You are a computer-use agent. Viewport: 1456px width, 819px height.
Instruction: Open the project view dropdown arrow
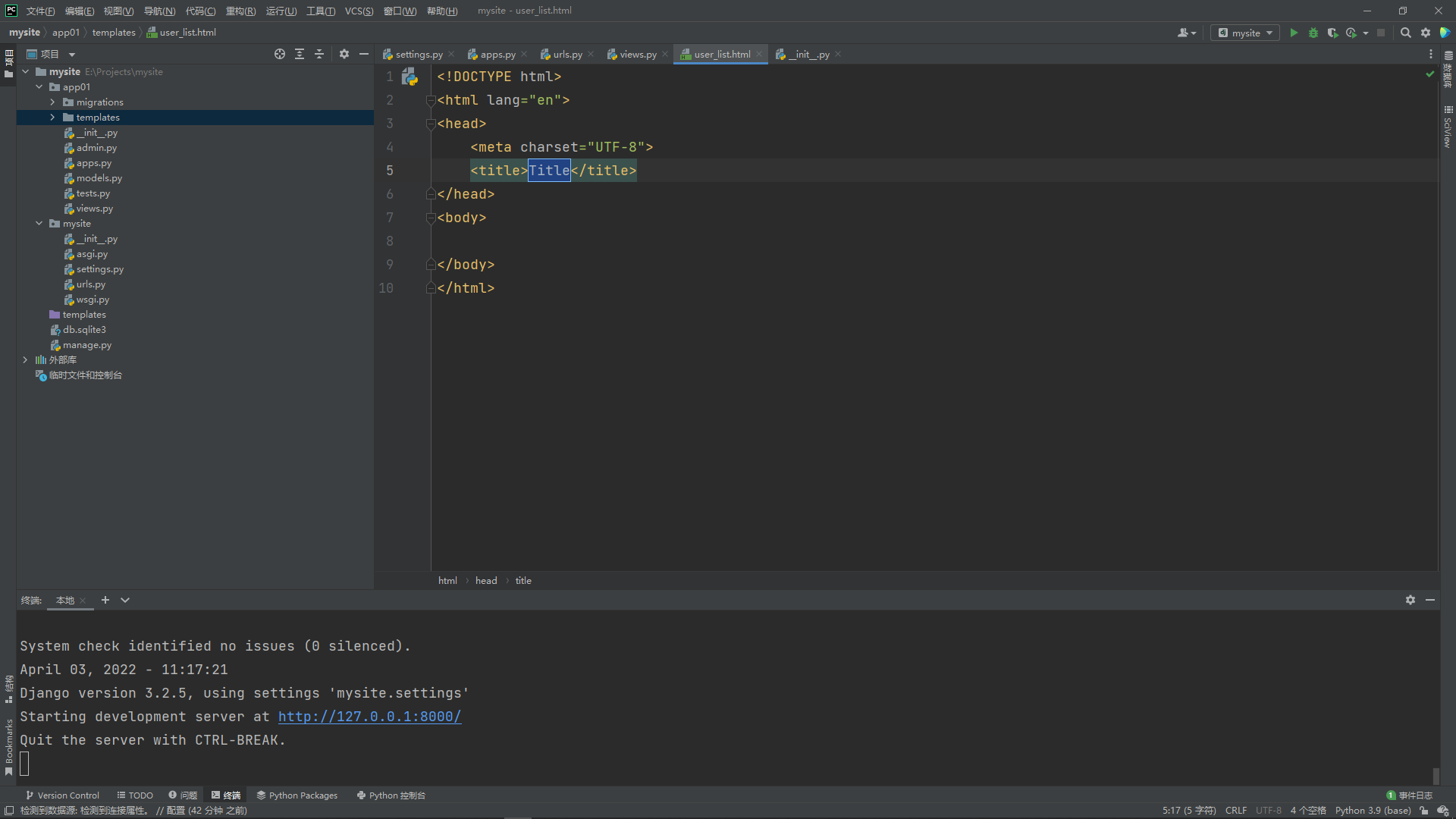tap(72, 55)
